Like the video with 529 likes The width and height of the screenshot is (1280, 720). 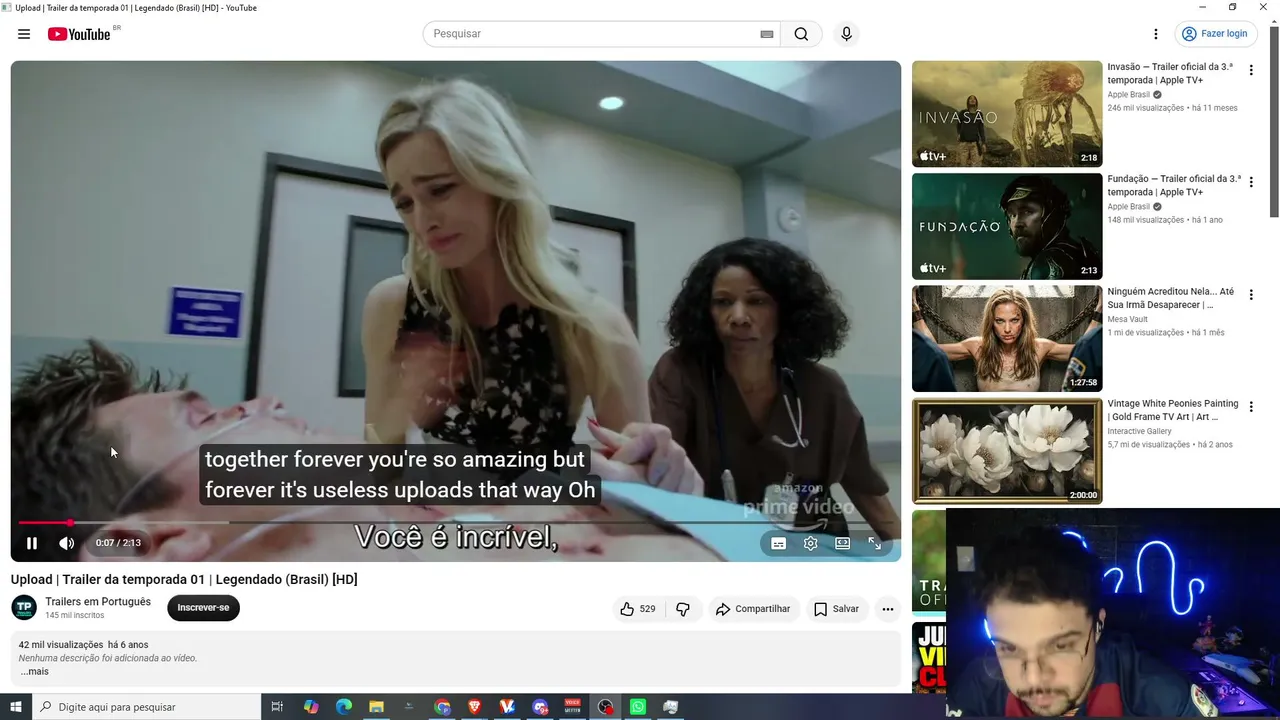638,609
